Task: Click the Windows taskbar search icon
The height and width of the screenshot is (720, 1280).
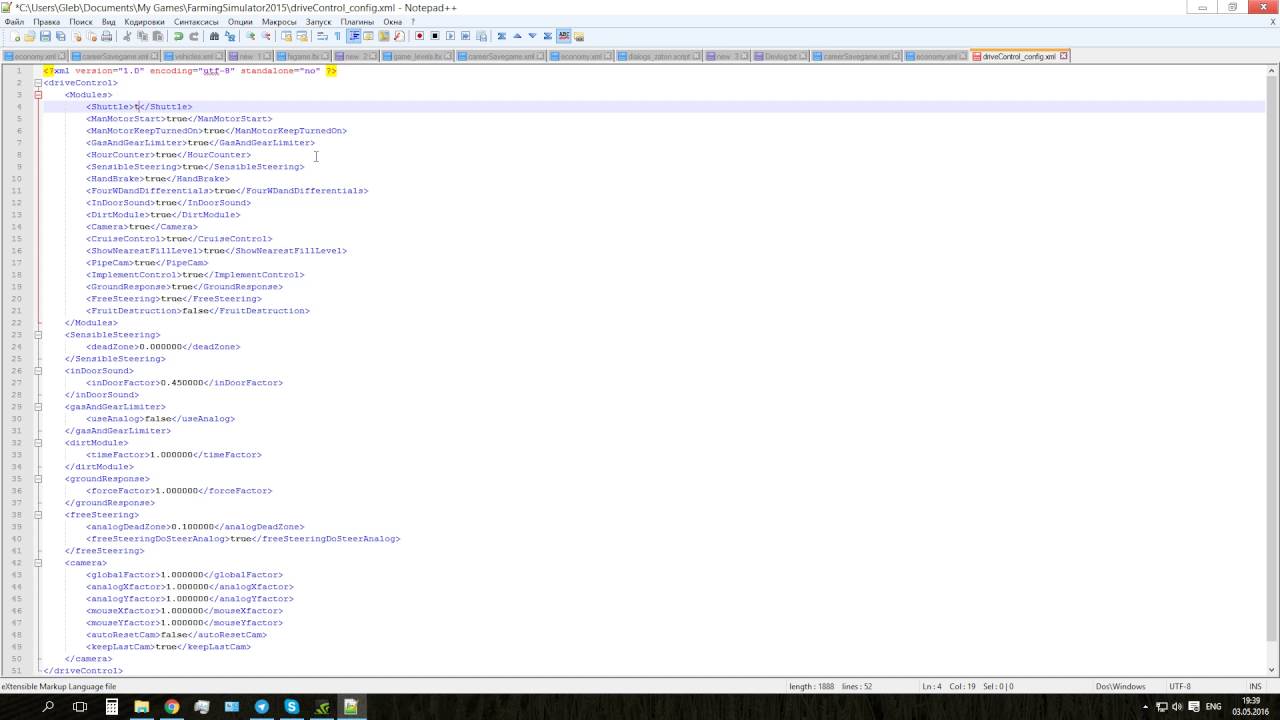Action: [x=48, y=706]
